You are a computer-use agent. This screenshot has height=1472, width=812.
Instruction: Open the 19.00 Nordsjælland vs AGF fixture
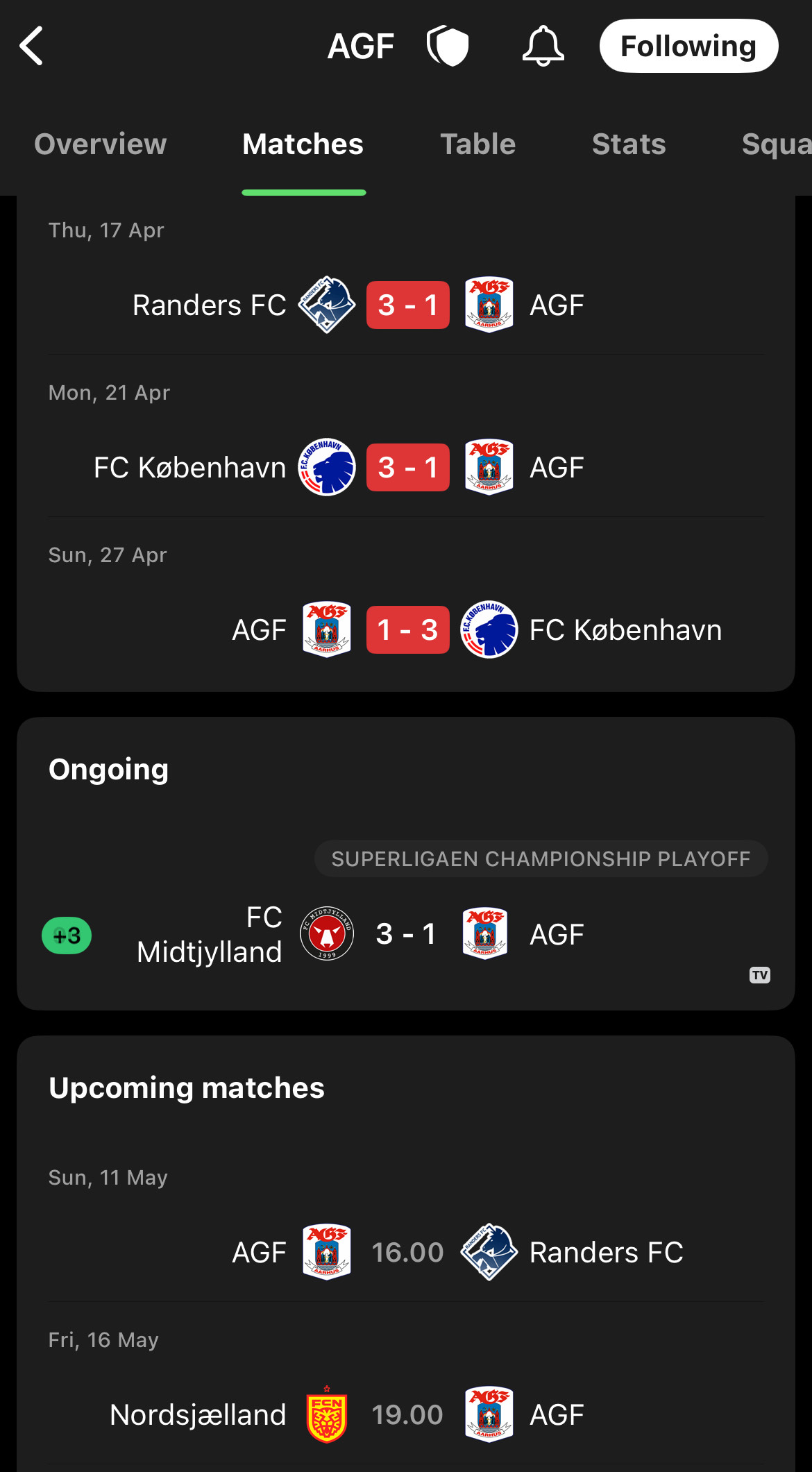406,1414
